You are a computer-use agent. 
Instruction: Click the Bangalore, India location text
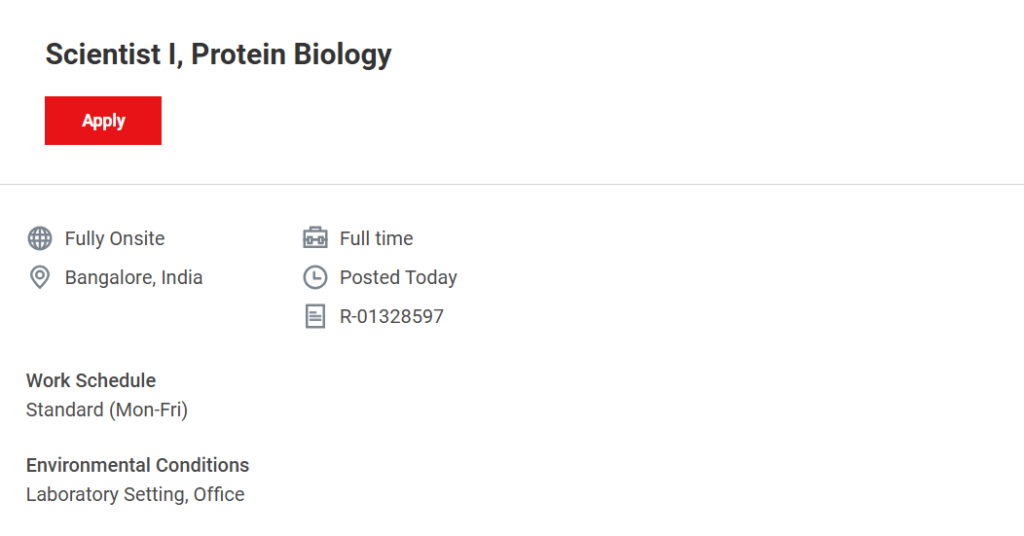coord(134,277)
